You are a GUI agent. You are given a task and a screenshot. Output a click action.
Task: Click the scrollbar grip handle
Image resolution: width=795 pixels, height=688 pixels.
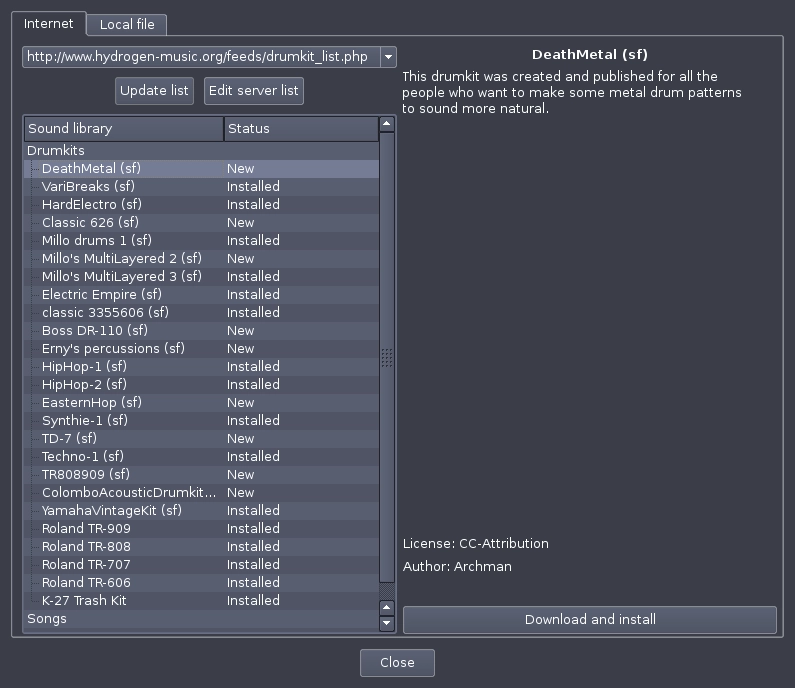coord(386,357)
